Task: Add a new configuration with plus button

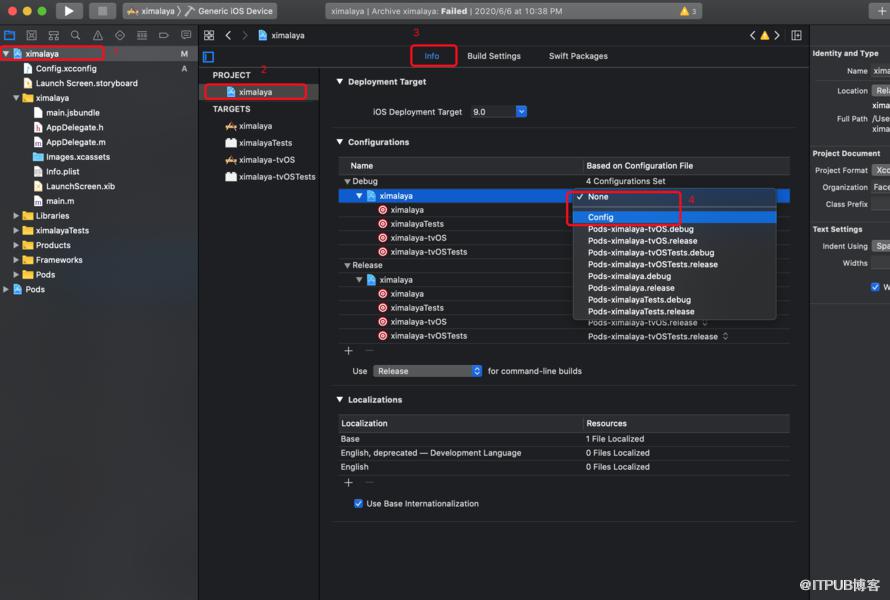Action: tap(349, 351)
